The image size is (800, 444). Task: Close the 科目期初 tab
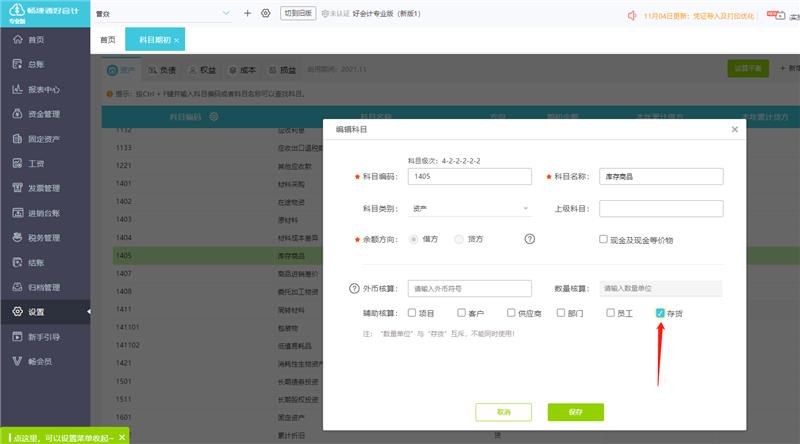click(x=177, y=40)
